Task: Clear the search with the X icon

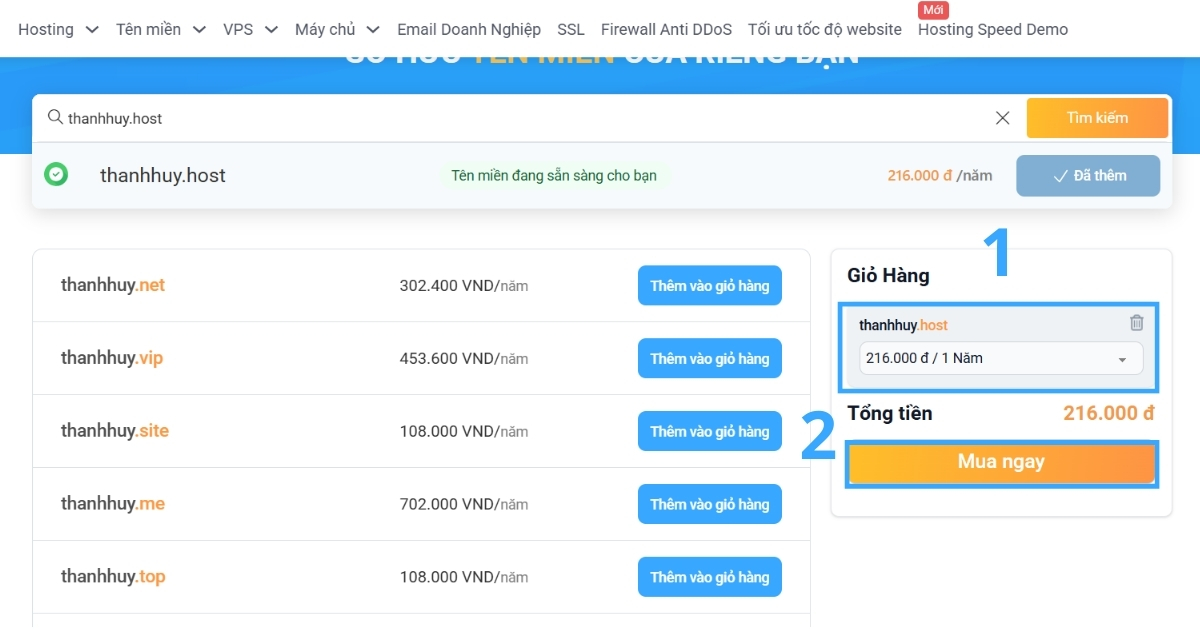Action: [1002, 117]
